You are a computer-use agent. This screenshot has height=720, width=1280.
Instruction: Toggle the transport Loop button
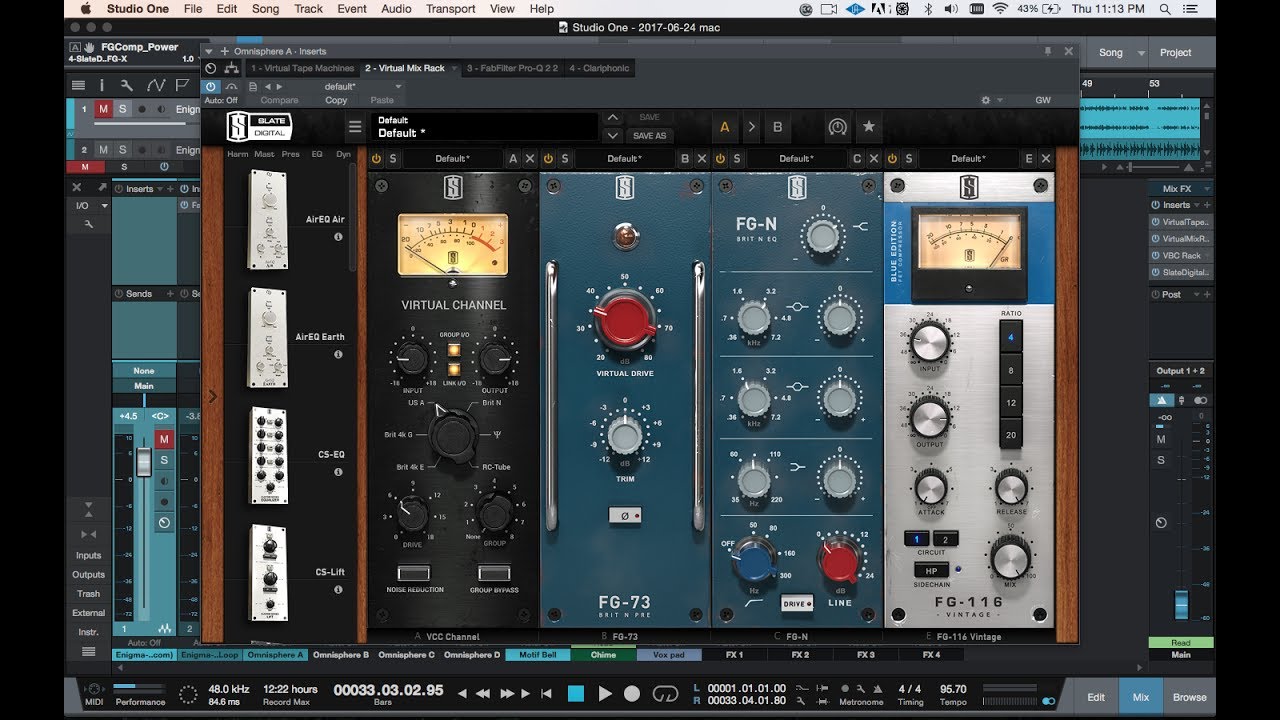coord(665,693)
